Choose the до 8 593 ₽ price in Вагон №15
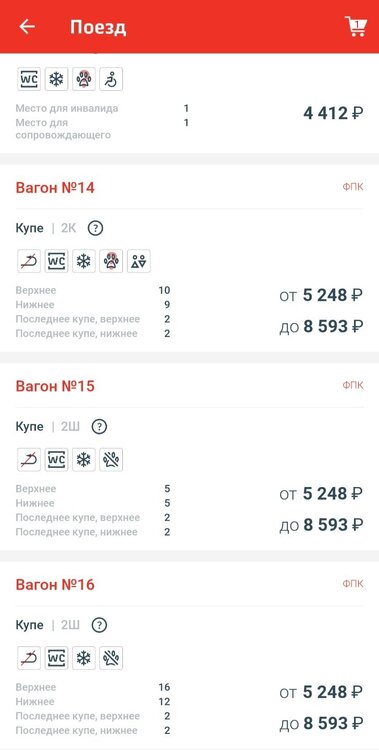Image resolution: width=379 pixels, height=750 pixels. click(321, 525)
